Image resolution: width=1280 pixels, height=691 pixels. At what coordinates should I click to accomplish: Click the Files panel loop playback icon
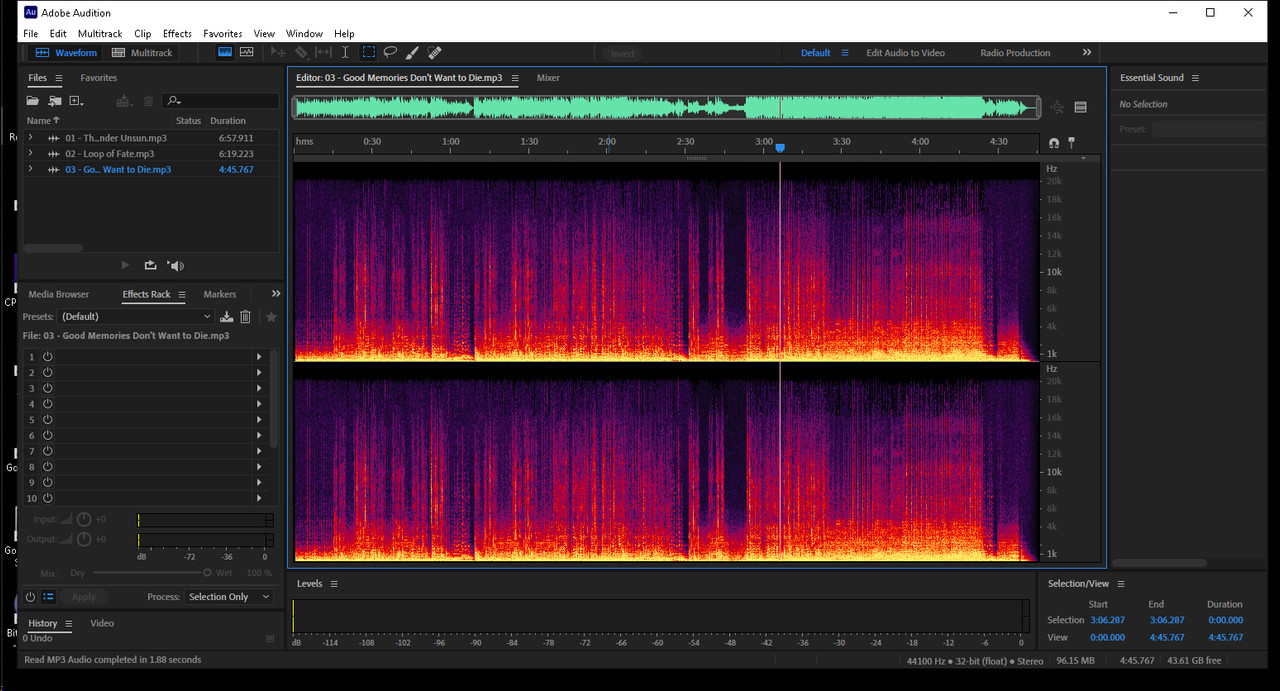click(150, 265)
